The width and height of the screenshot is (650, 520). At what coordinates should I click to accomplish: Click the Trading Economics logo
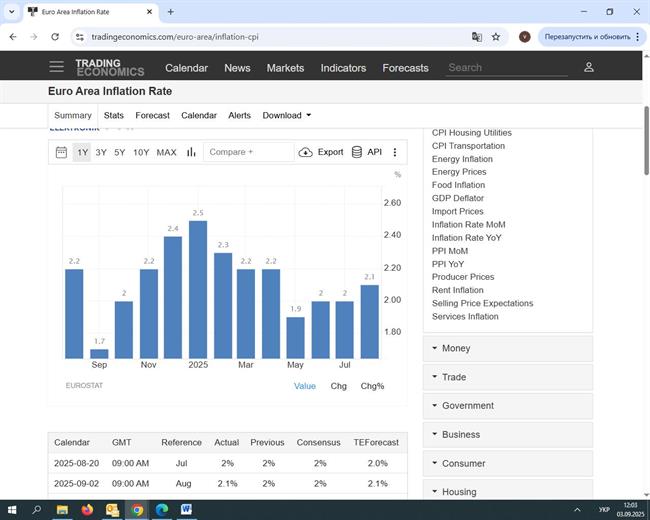110,68
